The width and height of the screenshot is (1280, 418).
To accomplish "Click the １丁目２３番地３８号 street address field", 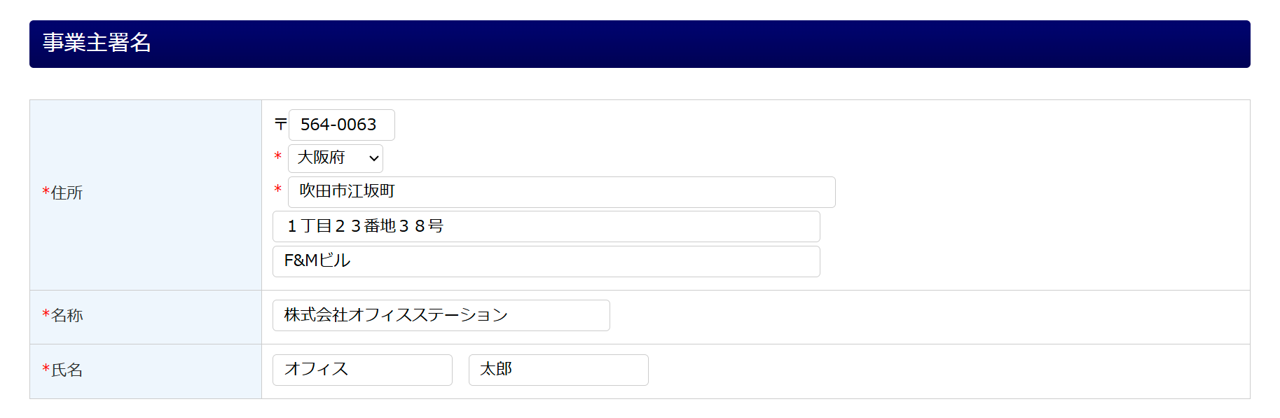I will pos(546,226).
